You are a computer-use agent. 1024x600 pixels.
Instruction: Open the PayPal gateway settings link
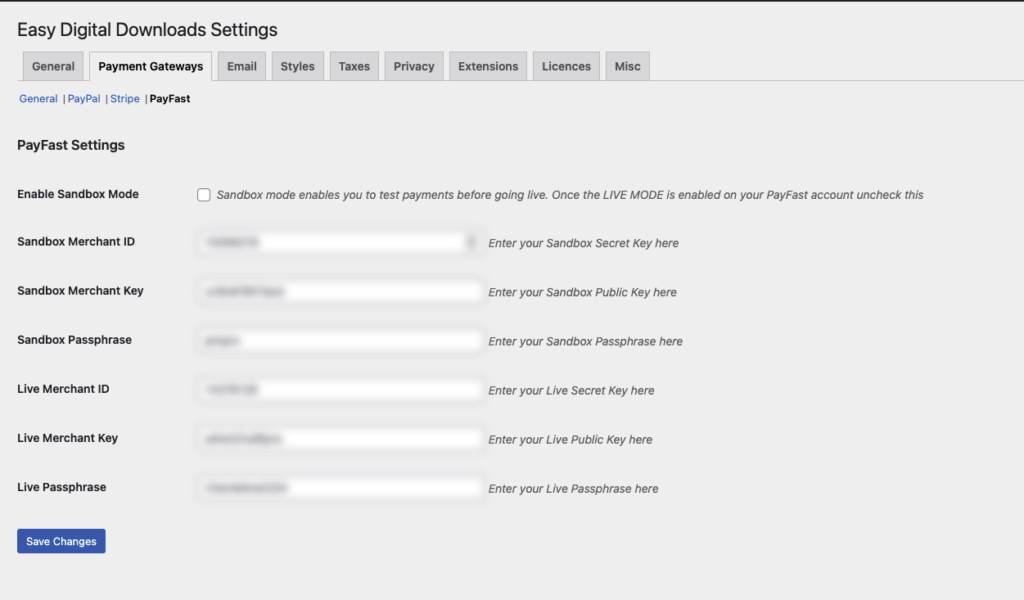84,98
